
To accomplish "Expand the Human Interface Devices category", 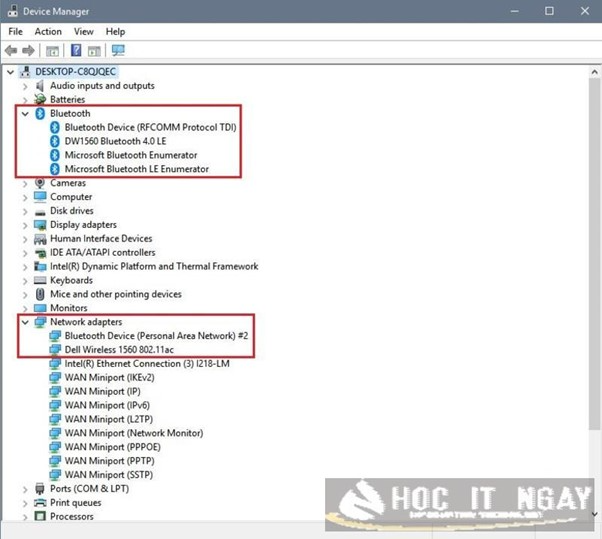I will point(25,240).
